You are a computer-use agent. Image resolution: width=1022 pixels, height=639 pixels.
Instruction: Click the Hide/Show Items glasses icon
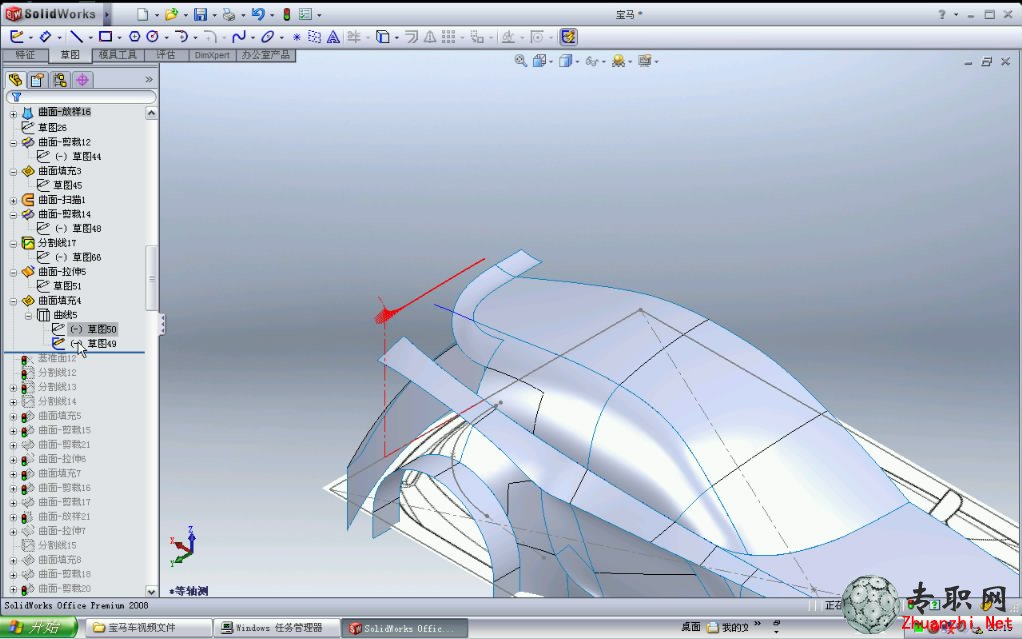pos(591,61)
